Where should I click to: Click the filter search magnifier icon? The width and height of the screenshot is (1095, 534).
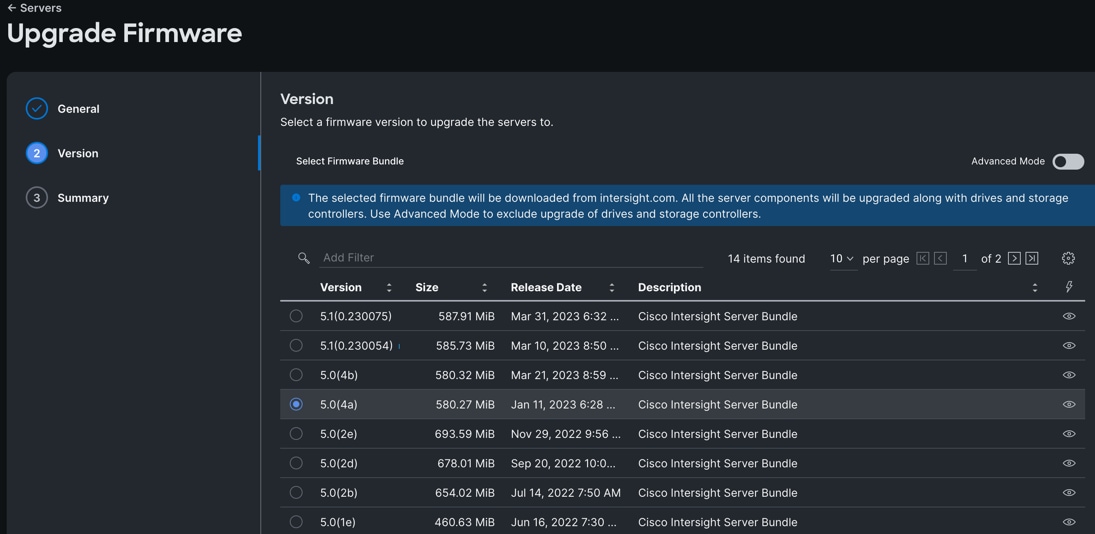coord(303,258)
